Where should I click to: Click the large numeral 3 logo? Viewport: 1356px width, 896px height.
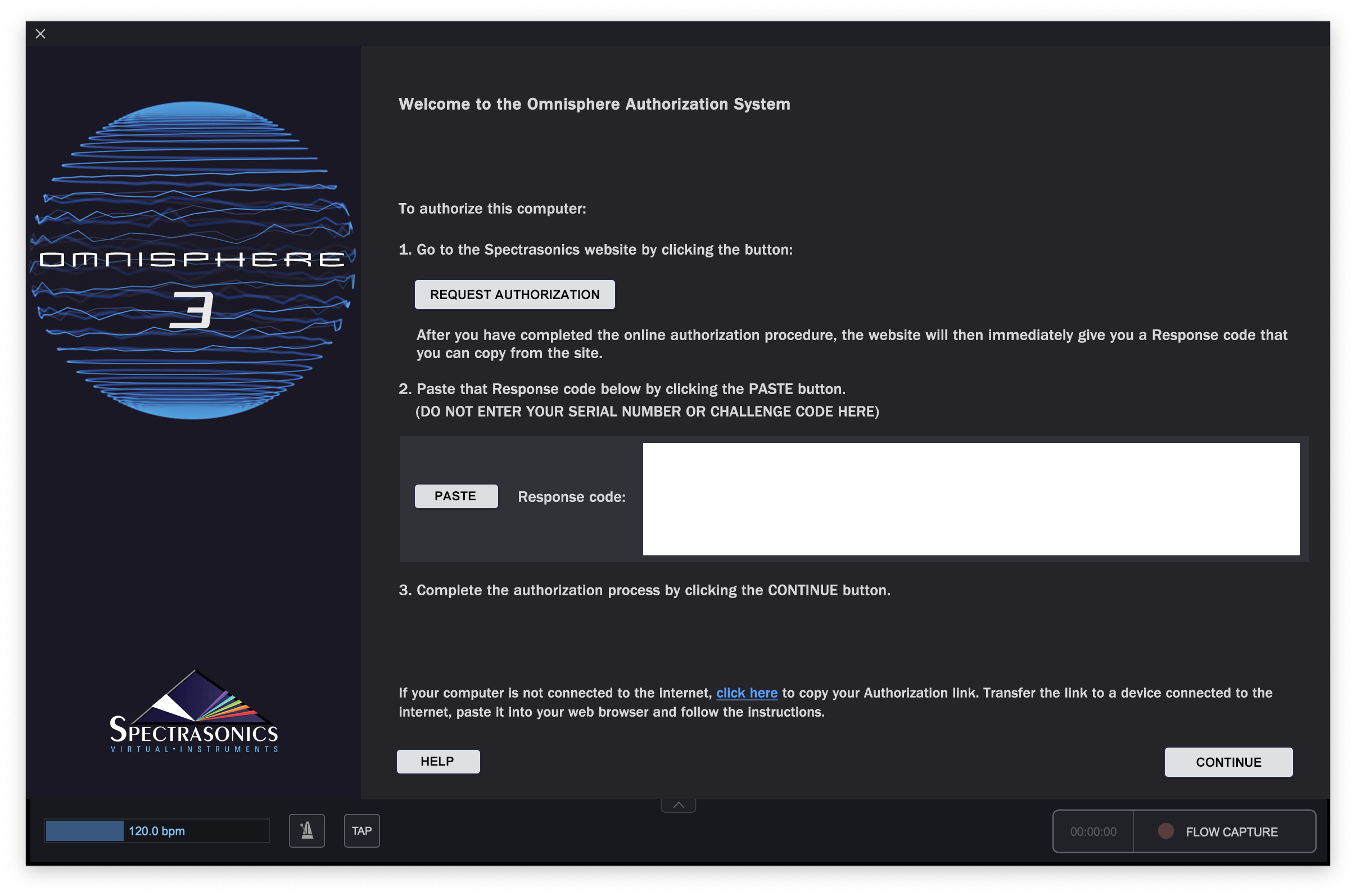tap(192, 310)
